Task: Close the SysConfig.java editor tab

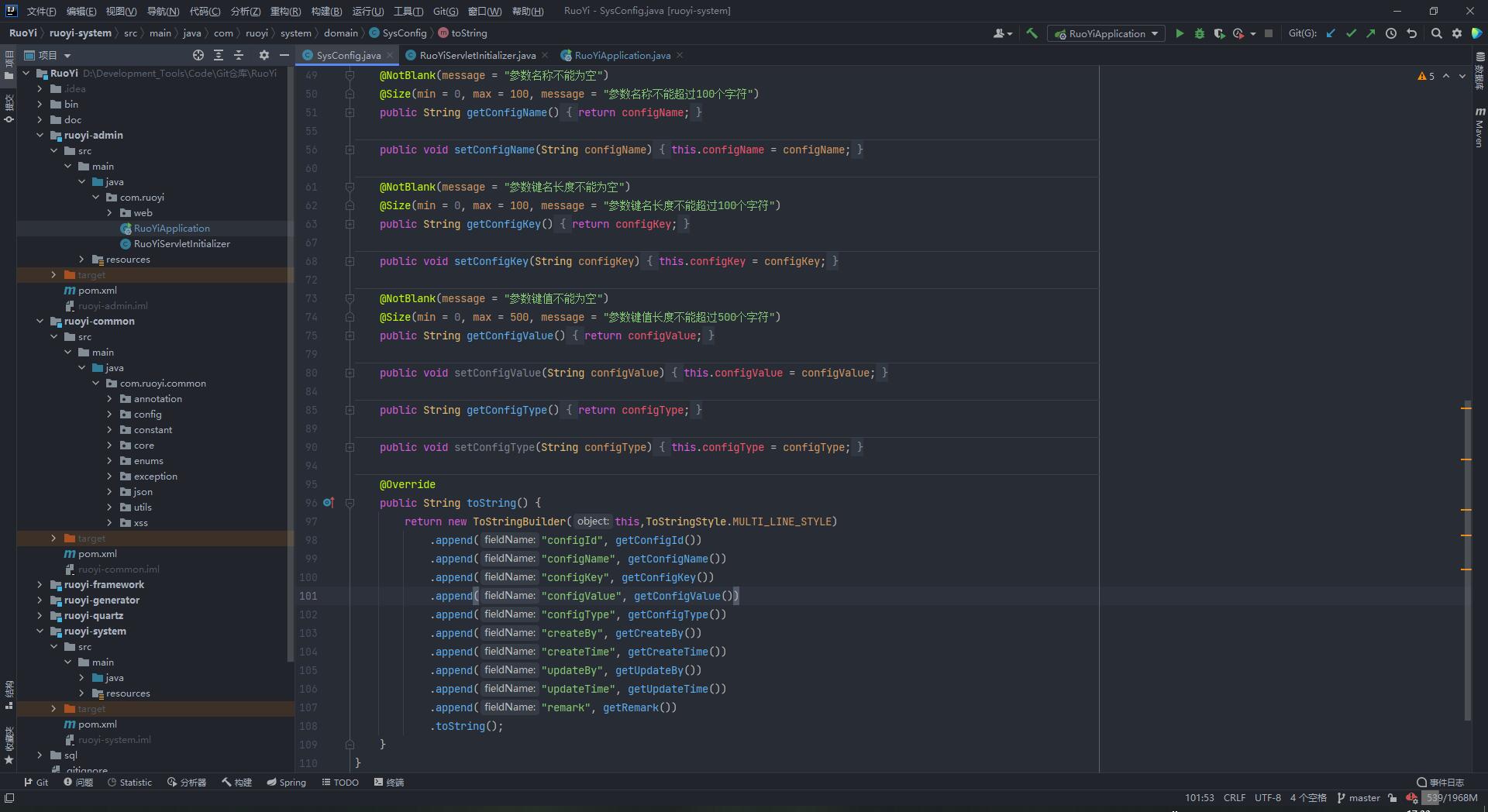Action: click(390, 56)
